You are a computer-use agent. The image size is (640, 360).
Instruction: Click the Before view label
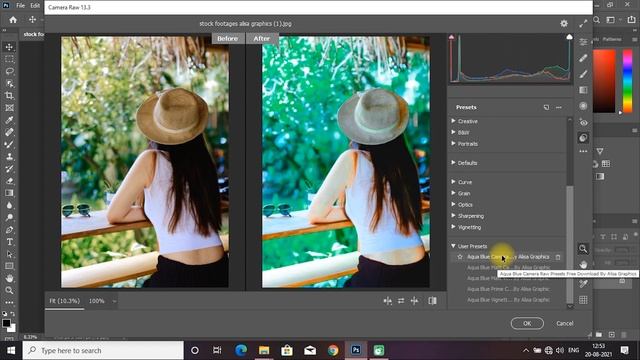[x=227, y=38]
